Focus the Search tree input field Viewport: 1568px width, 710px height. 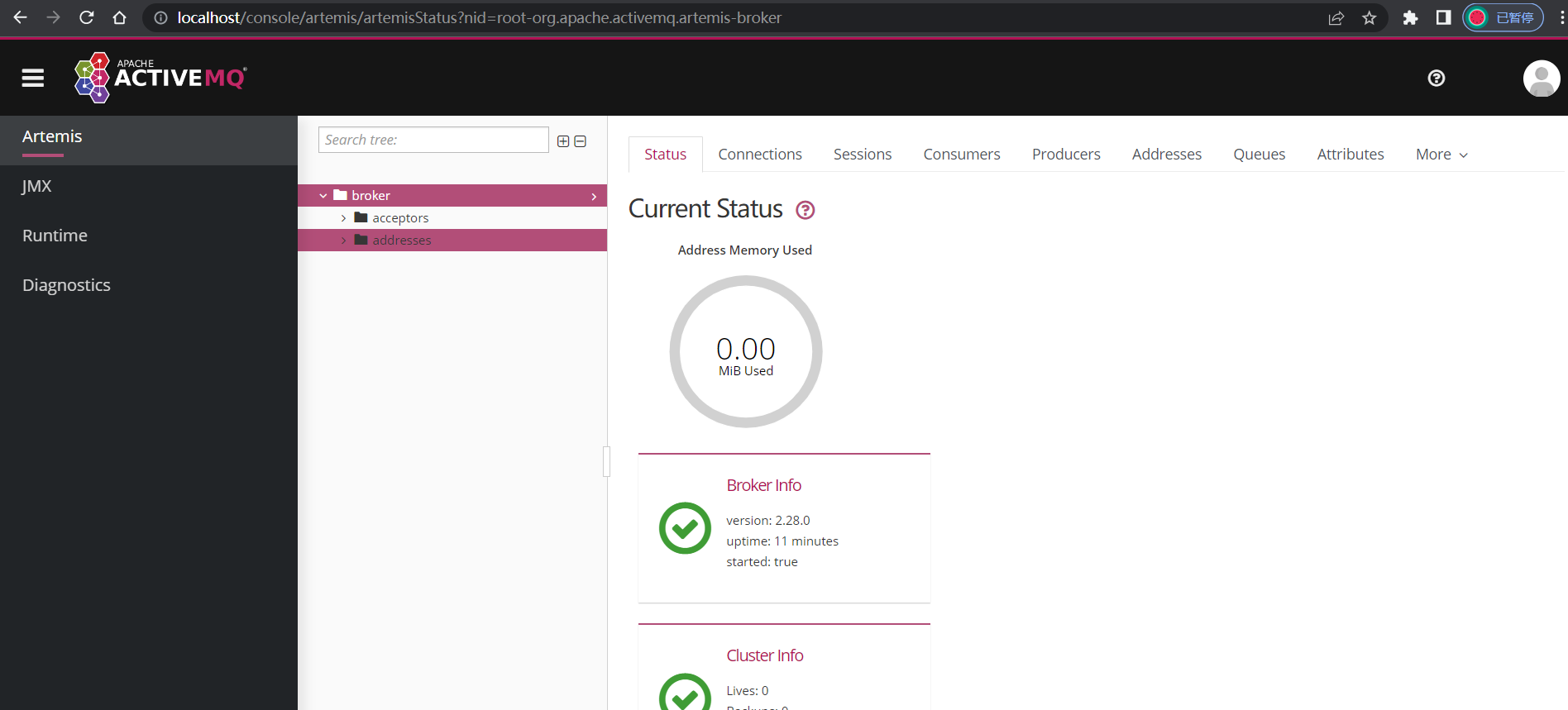[x=433, y=140]
